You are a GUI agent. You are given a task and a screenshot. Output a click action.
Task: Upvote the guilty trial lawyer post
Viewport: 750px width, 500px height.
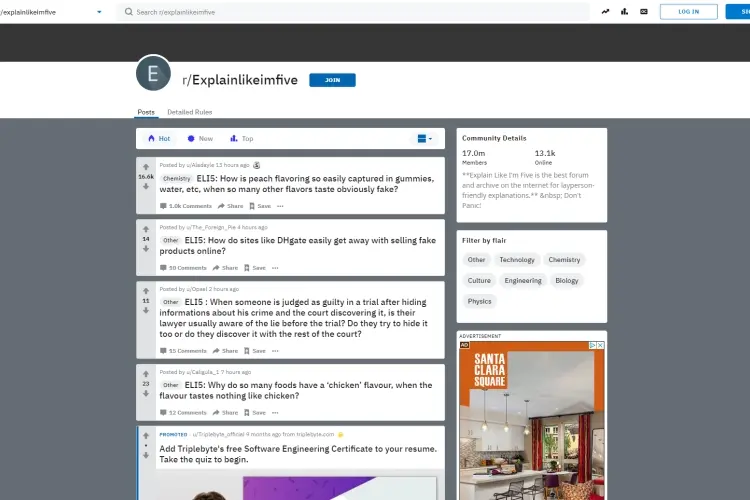click(x=146, y=291)
